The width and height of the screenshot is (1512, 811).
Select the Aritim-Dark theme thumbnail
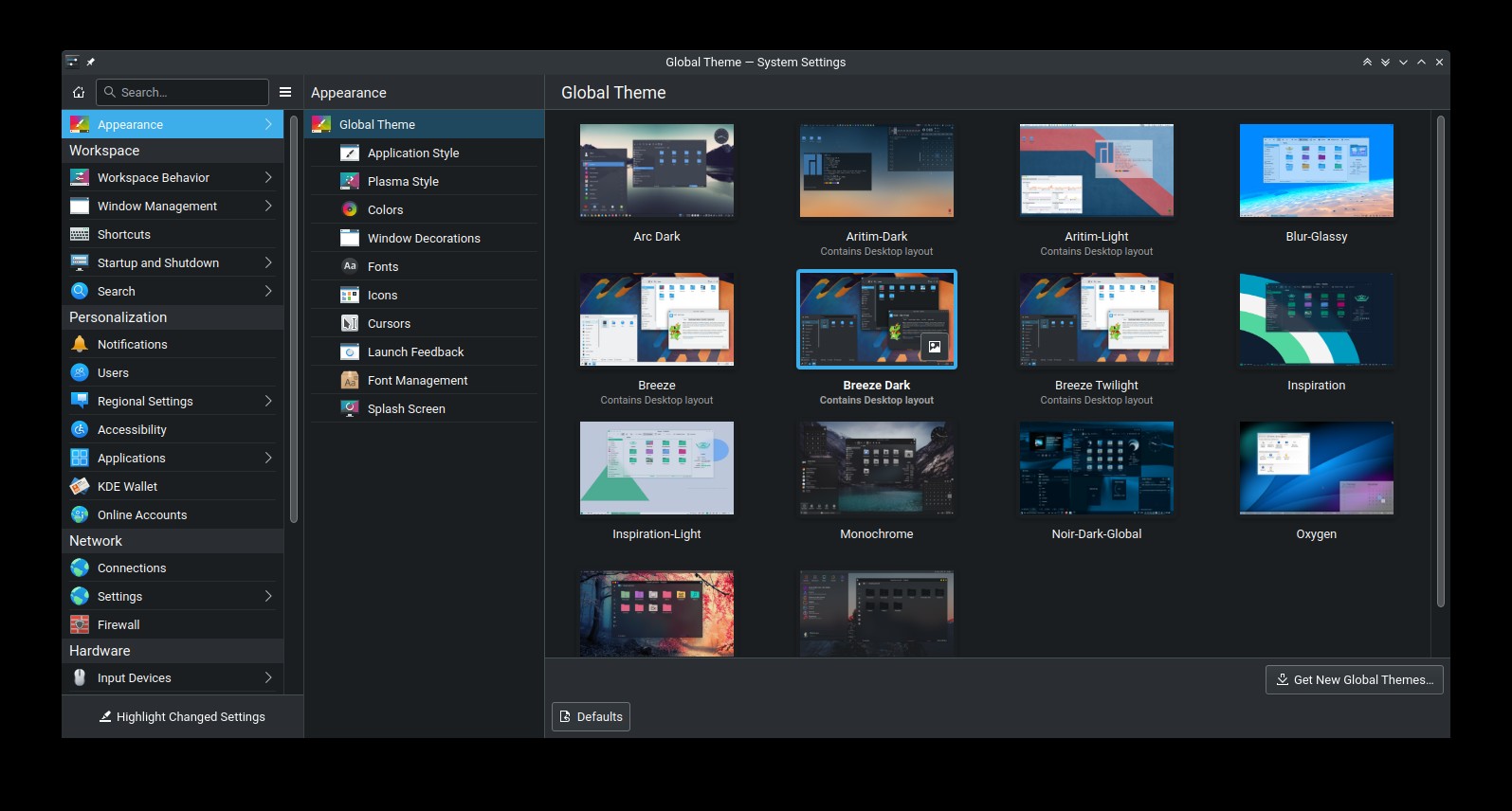point(877,171)
